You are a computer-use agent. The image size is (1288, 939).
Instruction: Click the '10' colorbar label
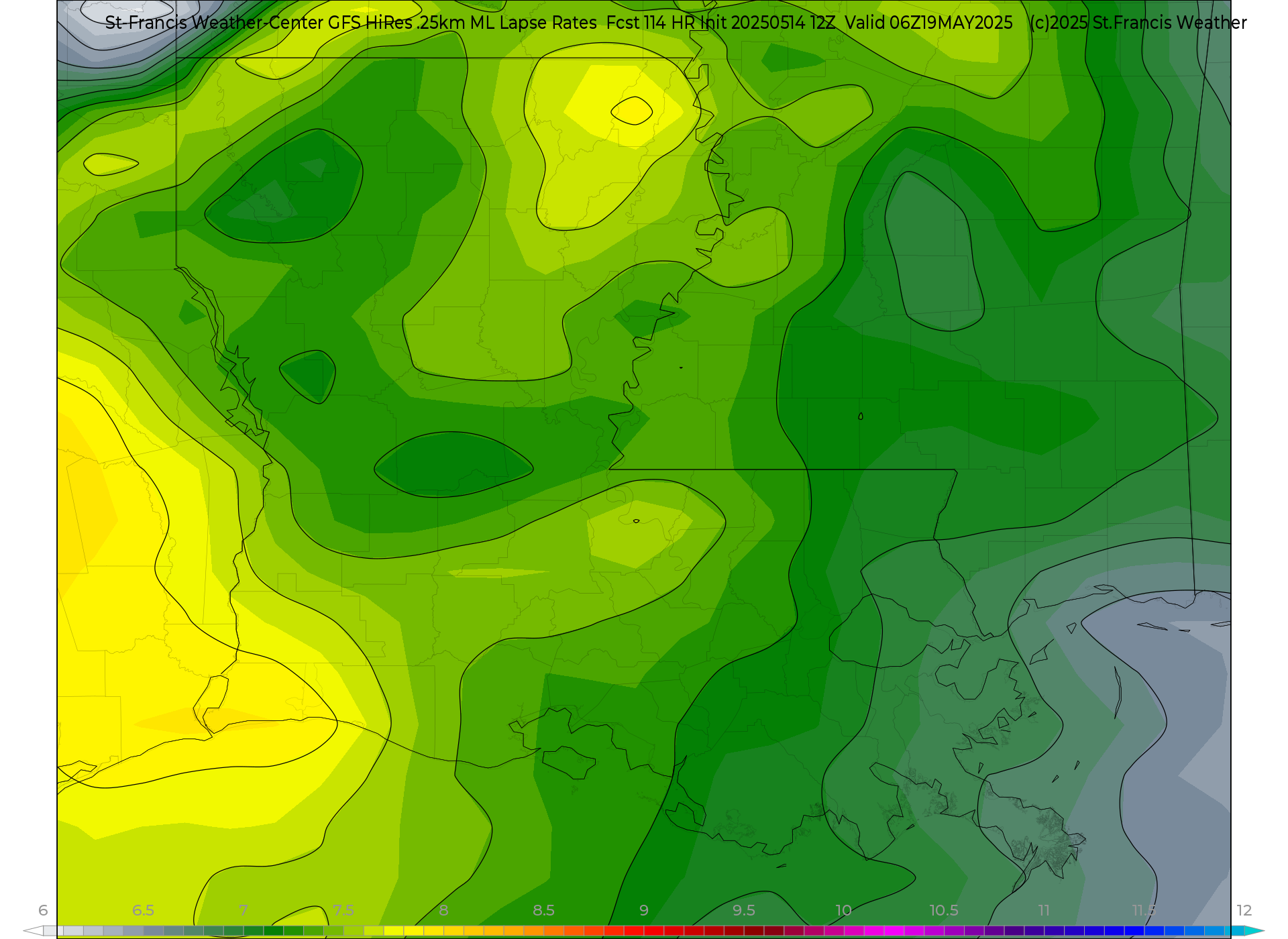tap(843, 910)
